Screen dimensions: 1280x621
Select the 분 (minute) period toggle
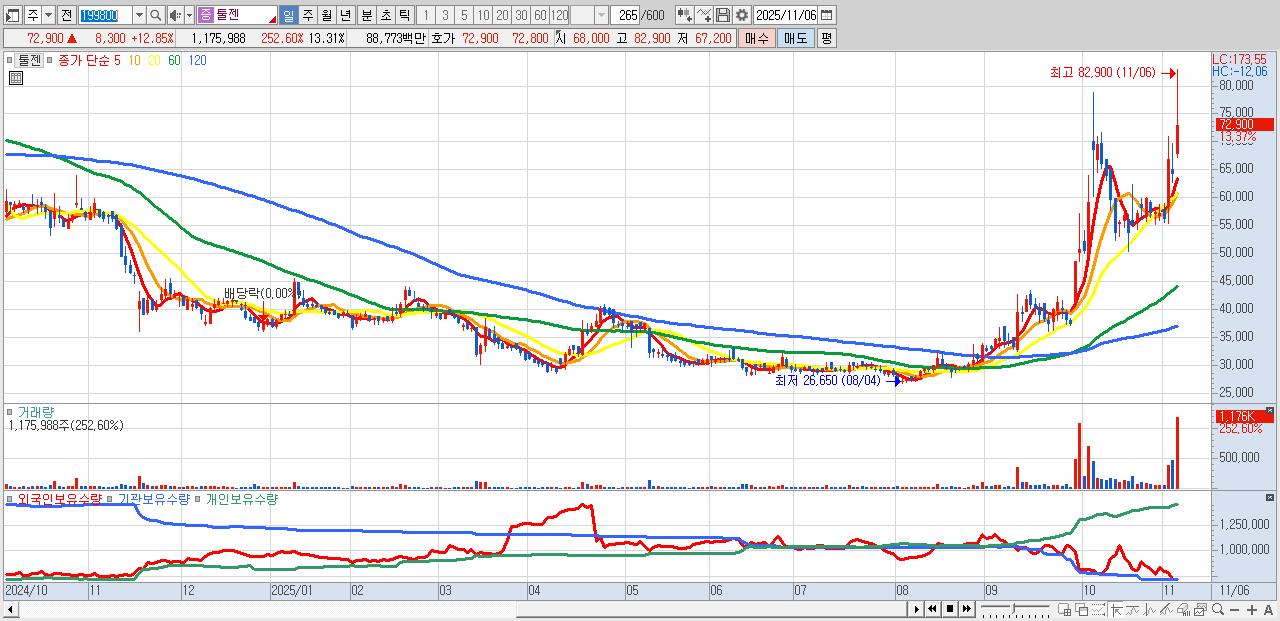coord(366,16)
